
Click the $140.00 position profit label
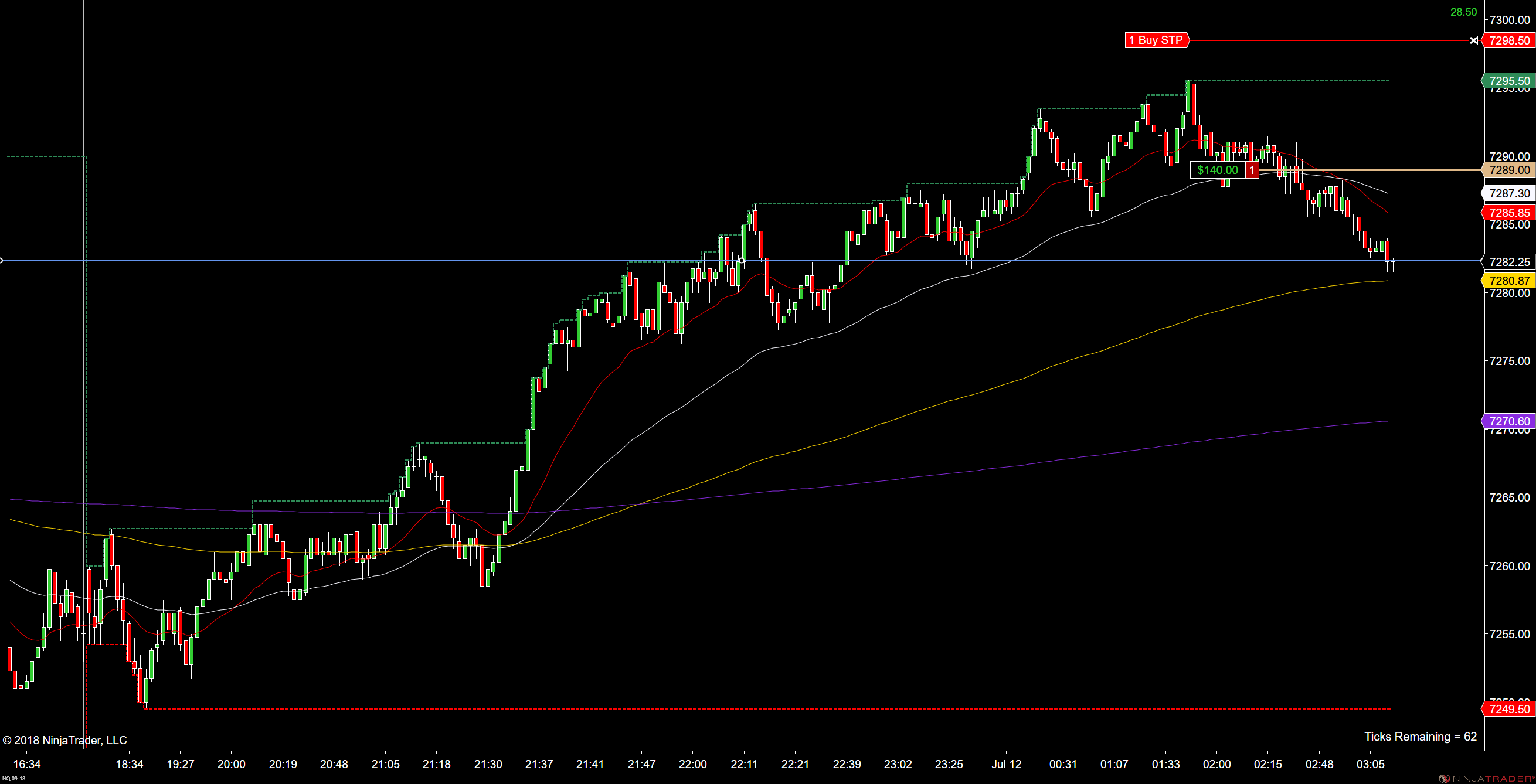click(x=1218, y=171)
